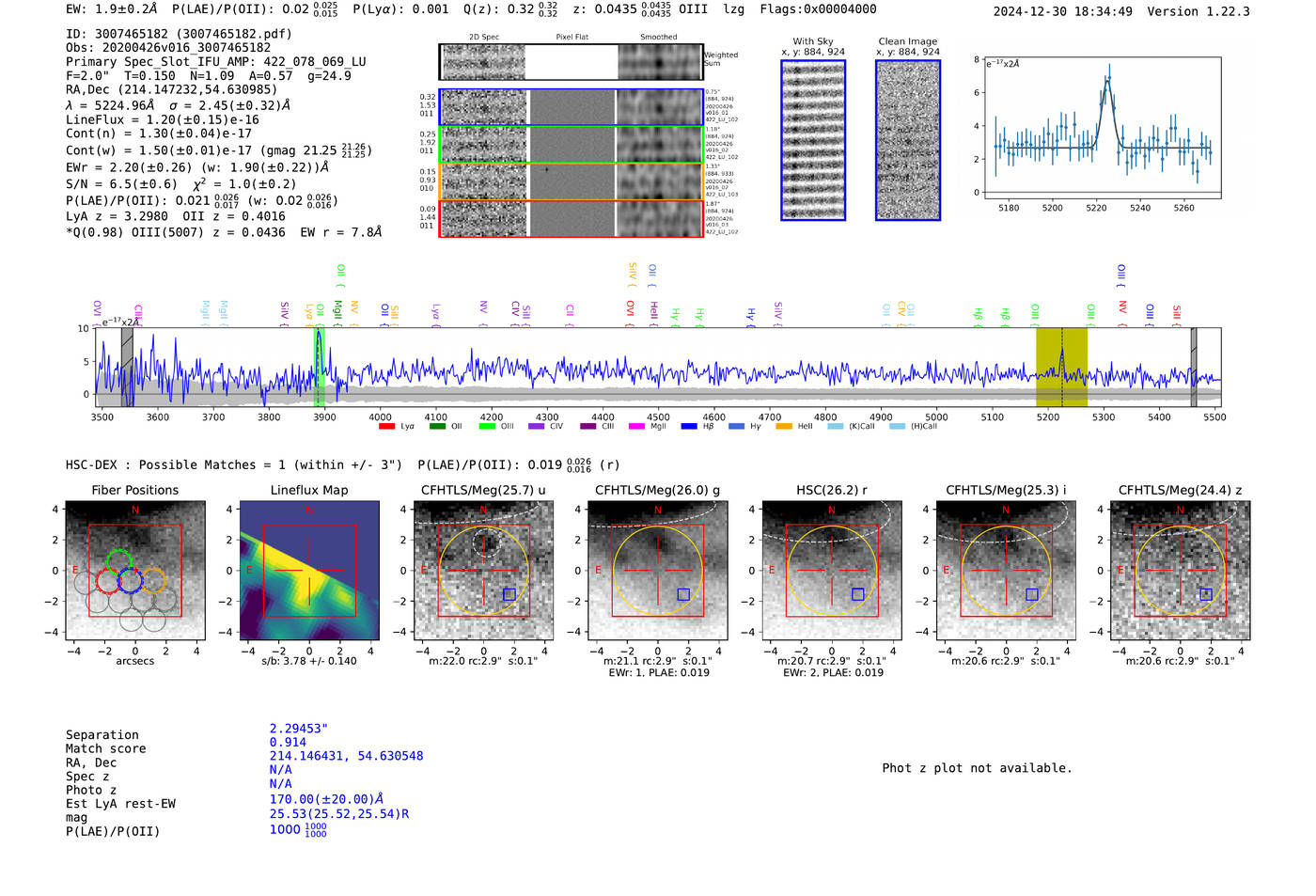The image size is (1316, 896).
Task: Click the Weighted Sum 2D spectrum strip
Action: 572,62
